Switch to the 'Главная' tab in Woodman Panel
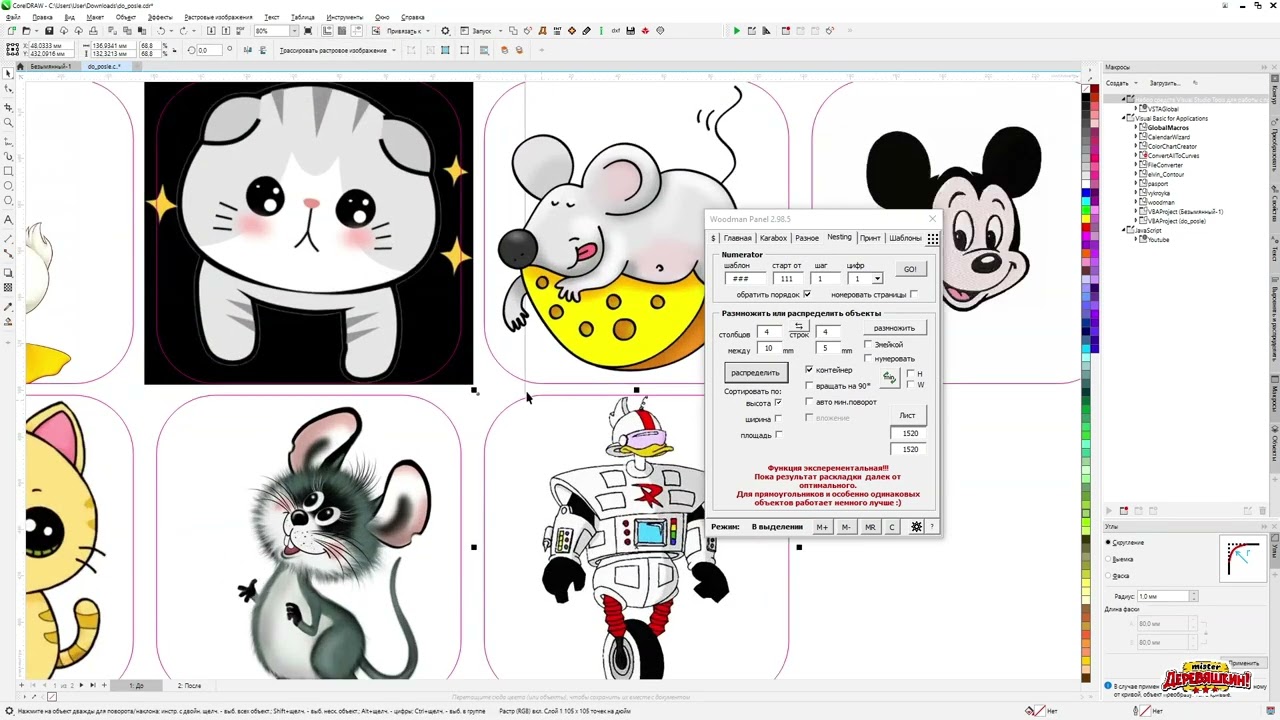Image resolution: width=1280 pixels, height=720 pixels. 737,238
